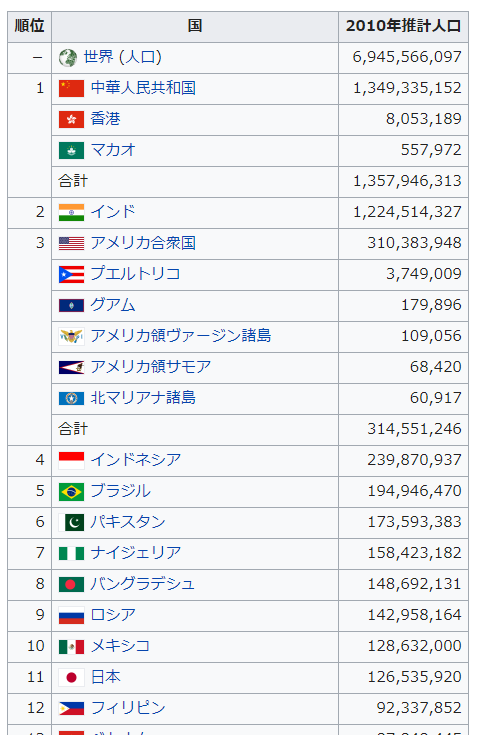The height and width of the screenshot is (735, 478).
Task: Open the パキスタン link
Action: [x=128, y=522]
